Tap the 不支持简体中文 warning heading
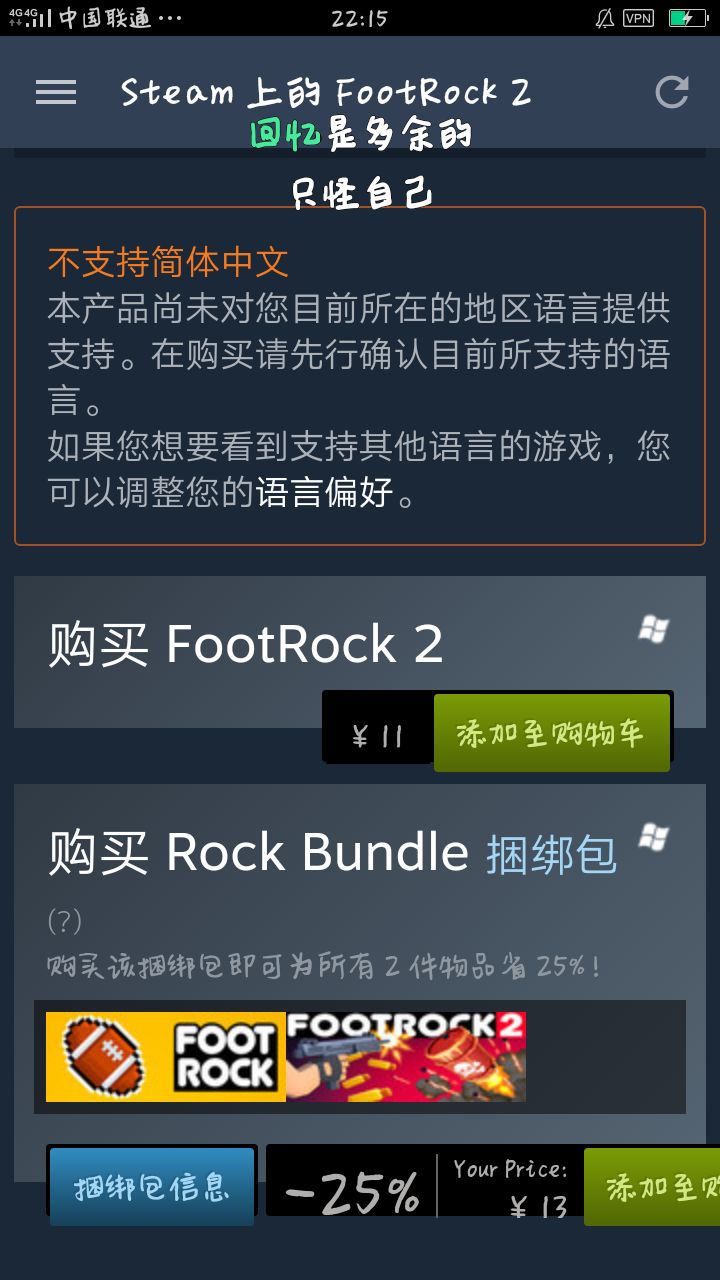This screenshot has width=720, height=1280. pyautogui.click(x=168, y=262)
